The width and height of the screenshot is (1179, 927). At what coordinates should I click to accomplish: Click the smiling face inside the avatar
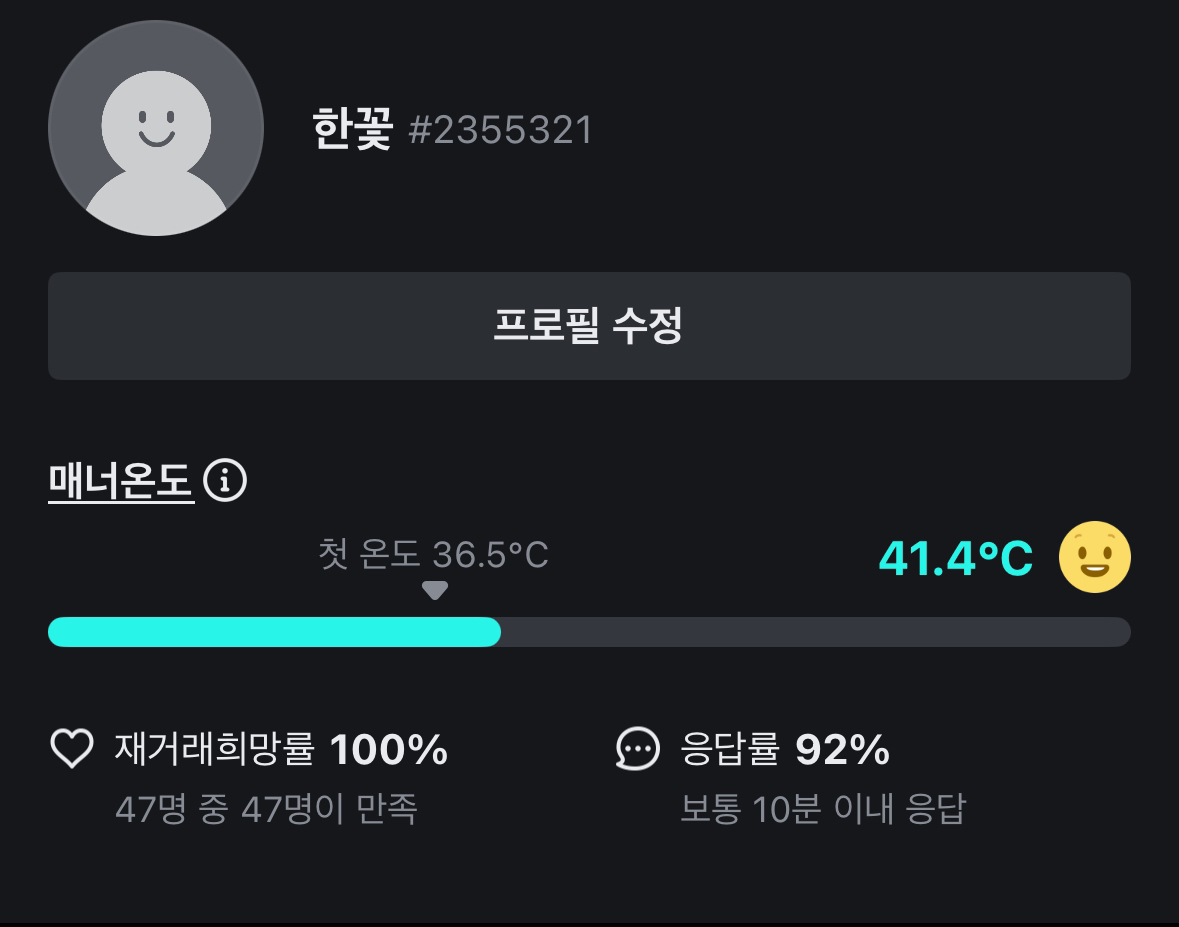click(x=156, y=128)
